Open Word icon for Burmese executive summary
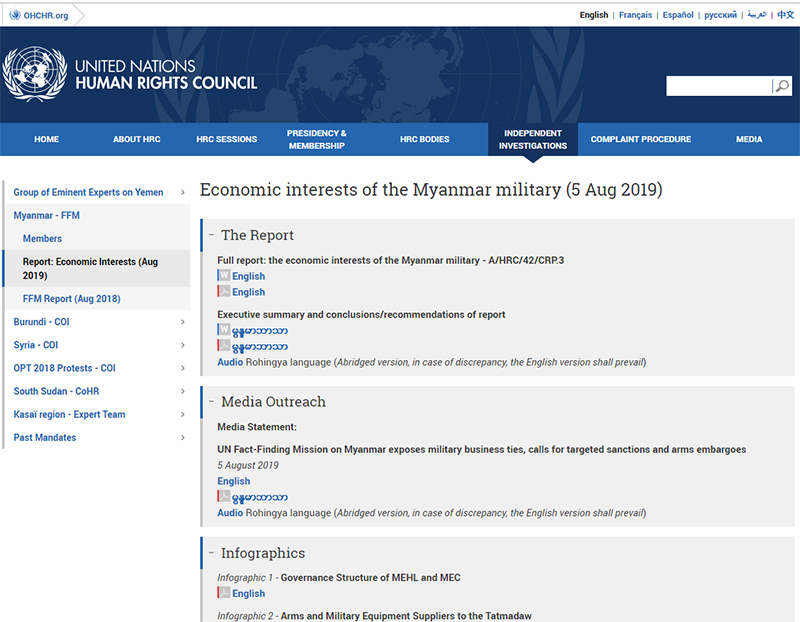The image size is (800, 622). coord(223,330)
